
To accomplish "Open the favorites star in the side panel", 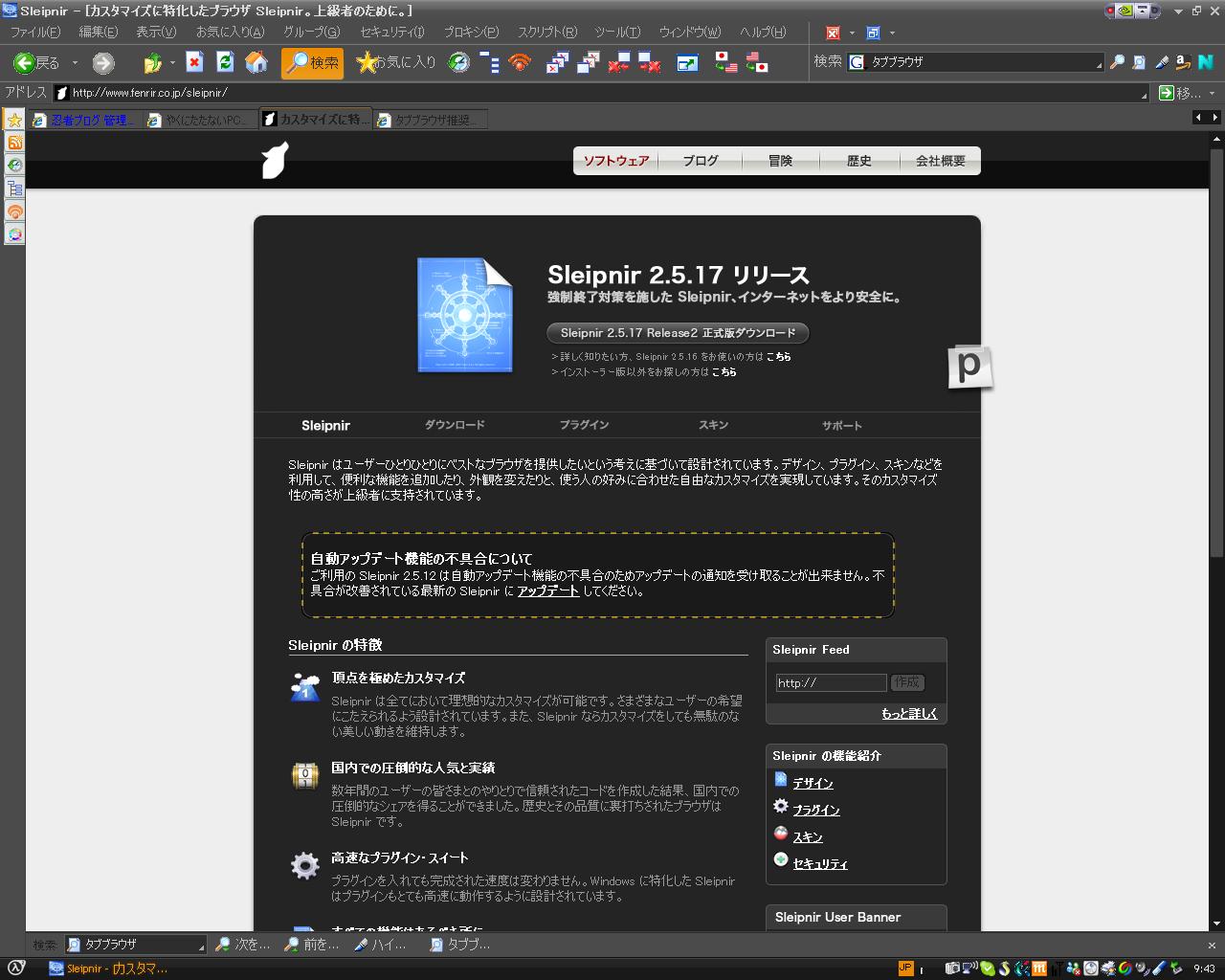I will pyautogui.click(x=14, y=120).
